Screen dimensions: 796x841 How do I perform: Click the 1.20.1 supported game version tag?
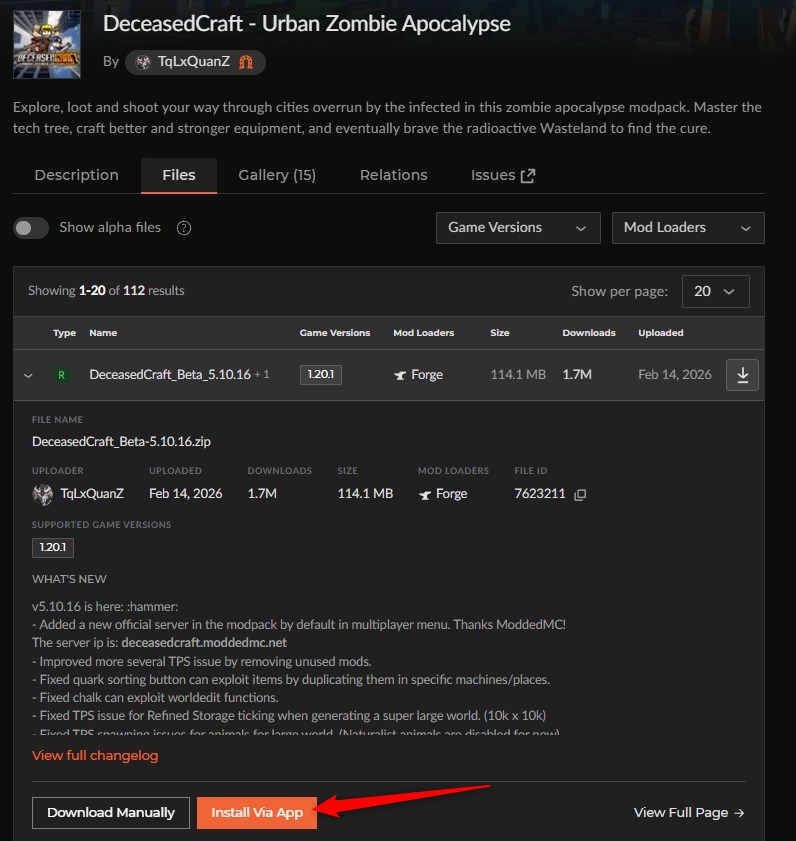(53, 547)
